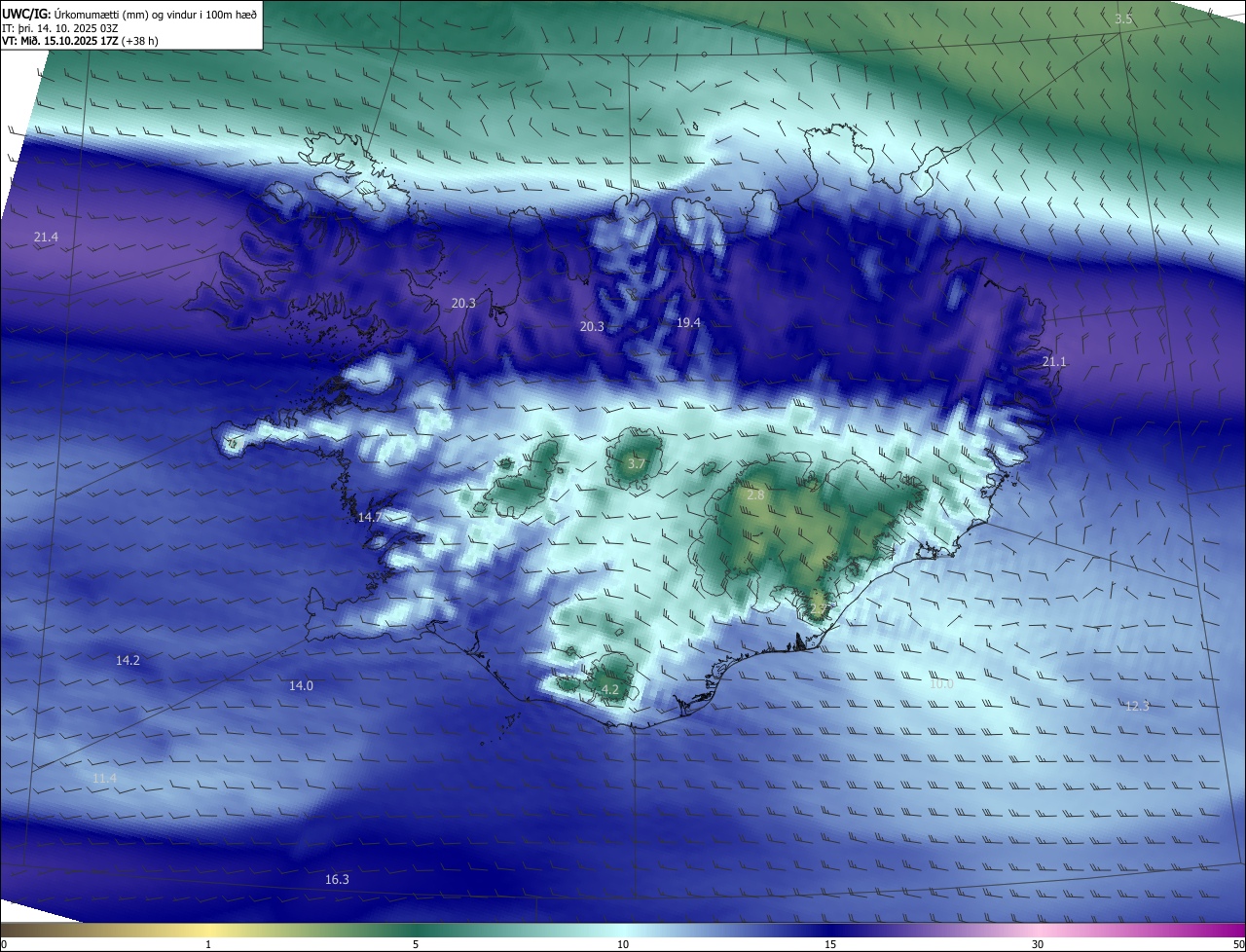Pick the green band of the color scale bar

pos(416,931)
